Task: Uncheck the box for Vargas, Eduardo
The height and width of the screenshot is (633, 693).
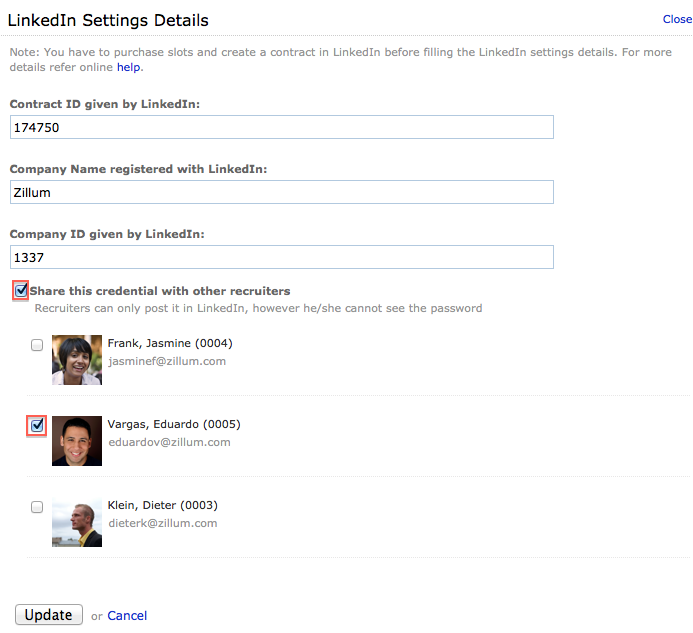Action: tap(37, 426)
